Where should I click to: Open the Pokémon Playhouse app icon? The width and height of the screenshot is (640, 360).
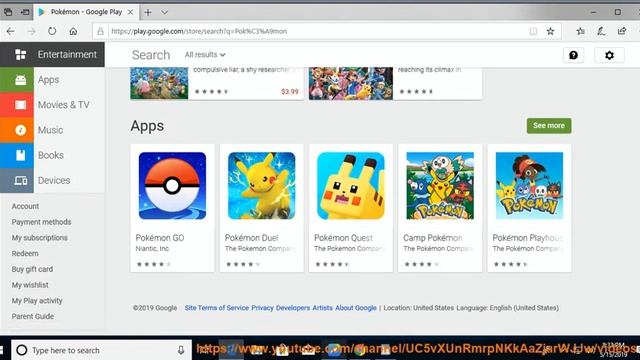pyautogui.click(x=529, y=186)
